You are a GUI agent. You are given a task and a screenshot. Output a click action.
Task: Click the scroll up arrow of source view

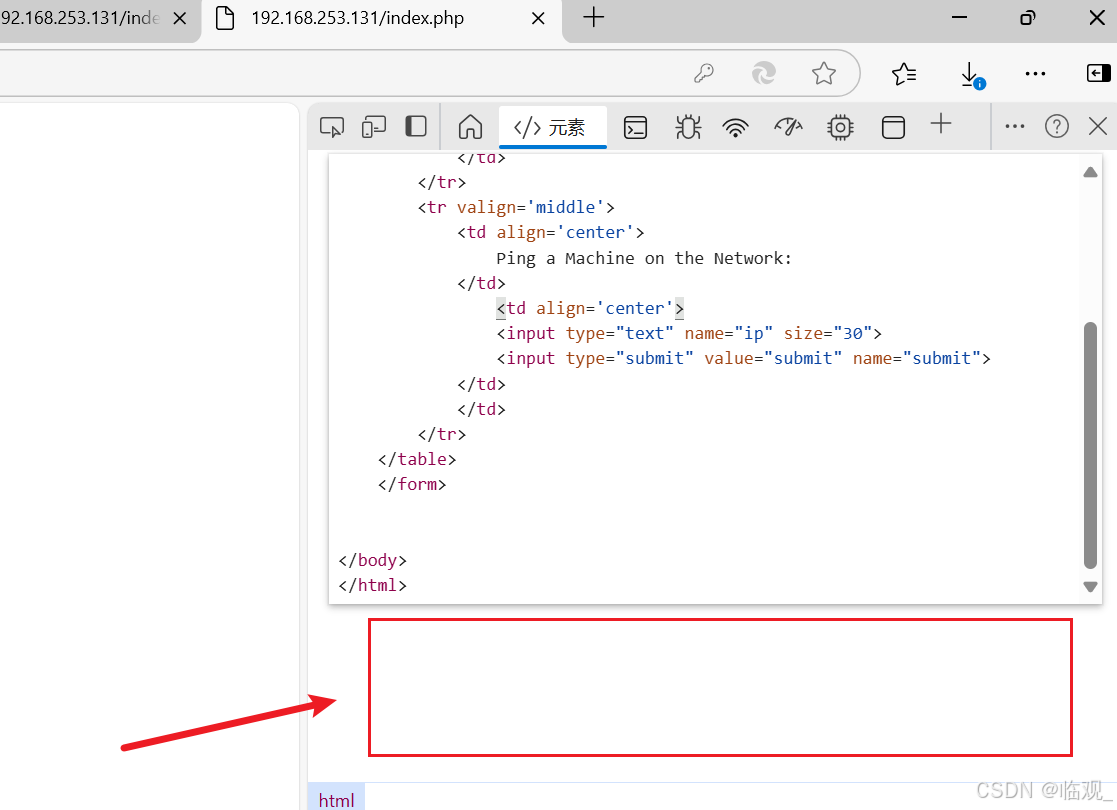(x=1090, y=172)
